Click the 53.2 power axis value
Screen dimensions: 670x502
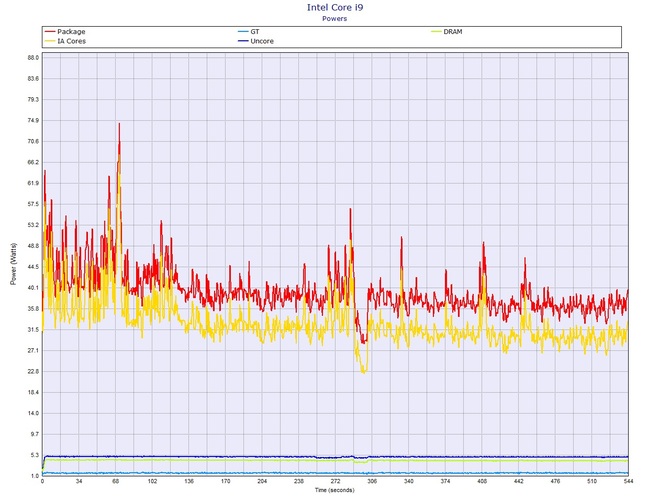[x=34, y=225]
